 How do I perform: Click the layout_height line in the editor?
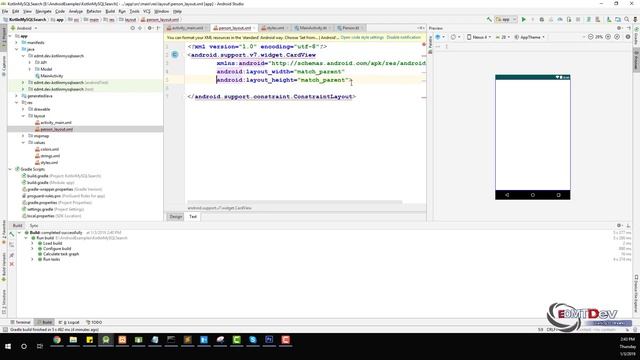[283, 80]
